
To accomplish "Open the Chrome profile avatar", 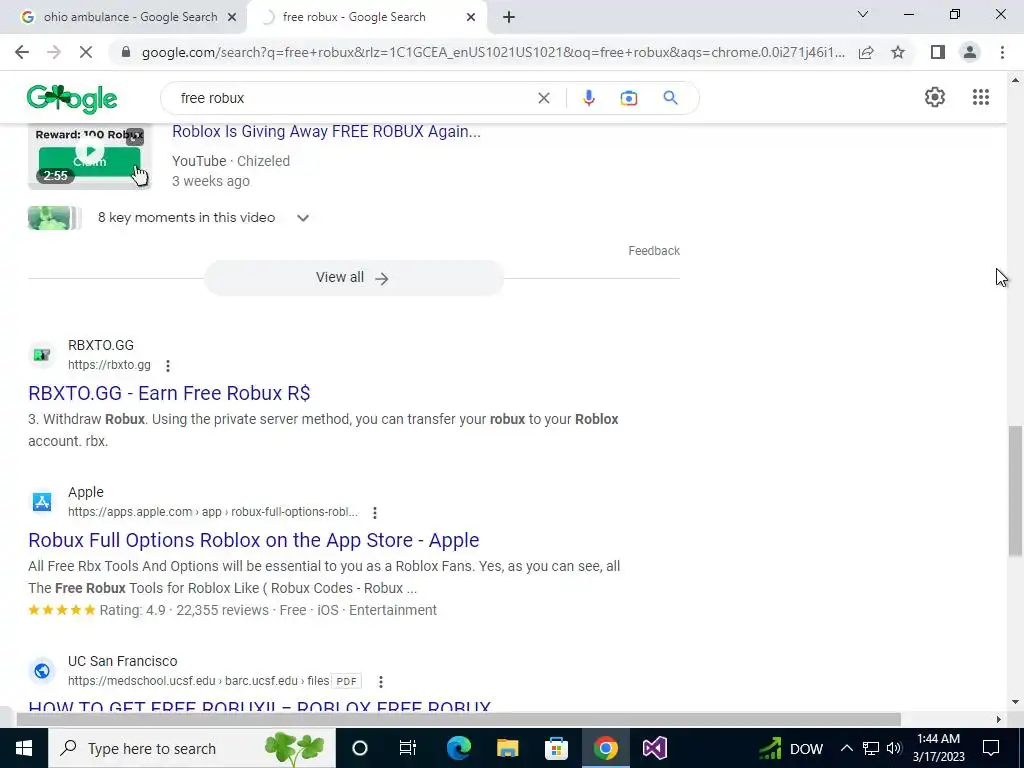I will [x=970, y=52].
